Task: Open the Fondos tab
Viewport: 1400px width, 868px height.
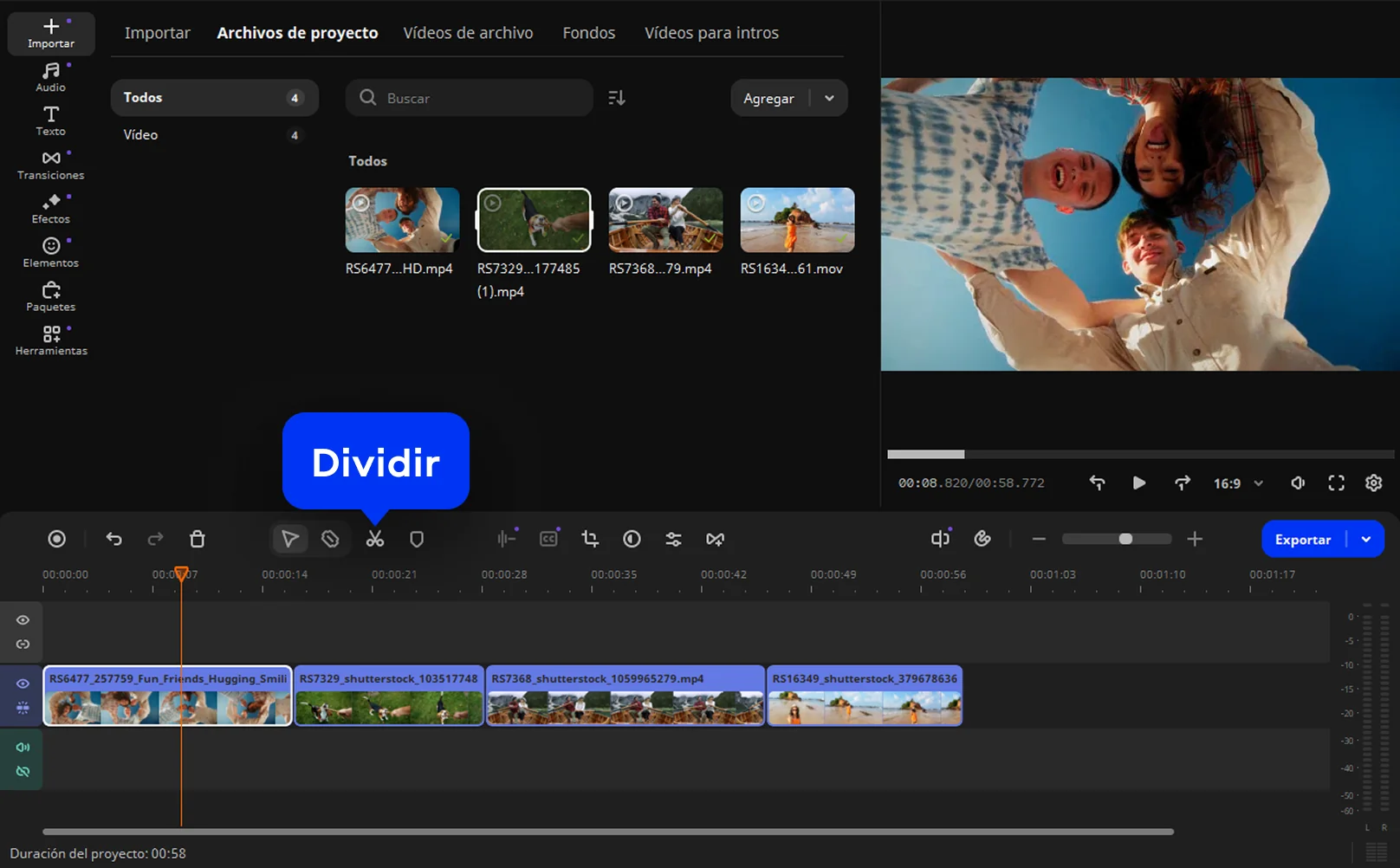Action: click(x=588, y=32)
